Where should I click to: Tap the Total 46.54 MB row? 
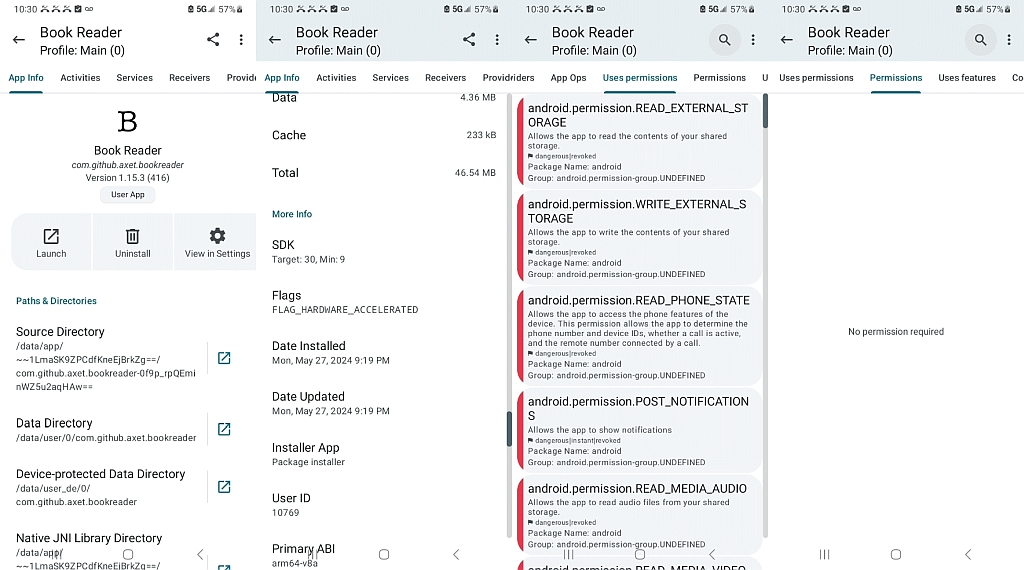tap(384, 173)
